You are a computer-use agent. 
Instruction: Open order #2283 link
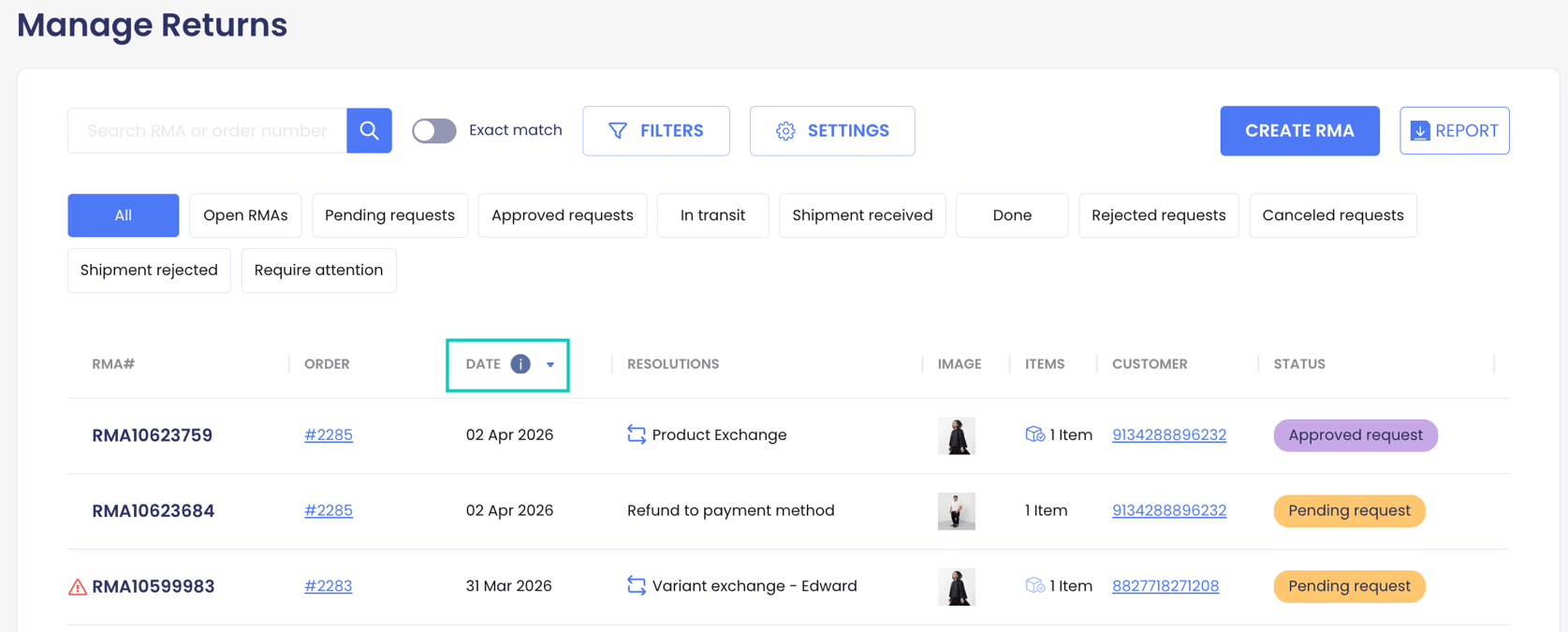click(329, 586)
